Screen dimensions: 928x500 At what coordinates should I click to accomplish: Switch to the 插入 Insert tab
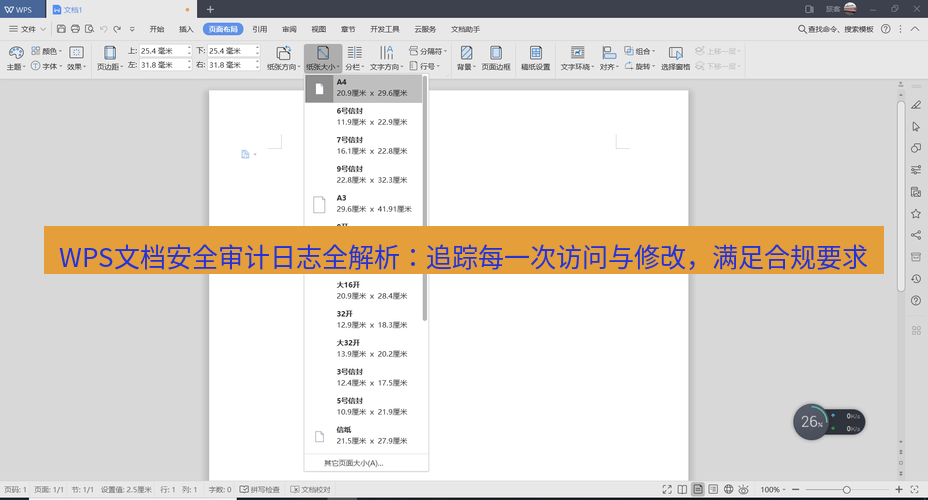(x=186, y=29)
